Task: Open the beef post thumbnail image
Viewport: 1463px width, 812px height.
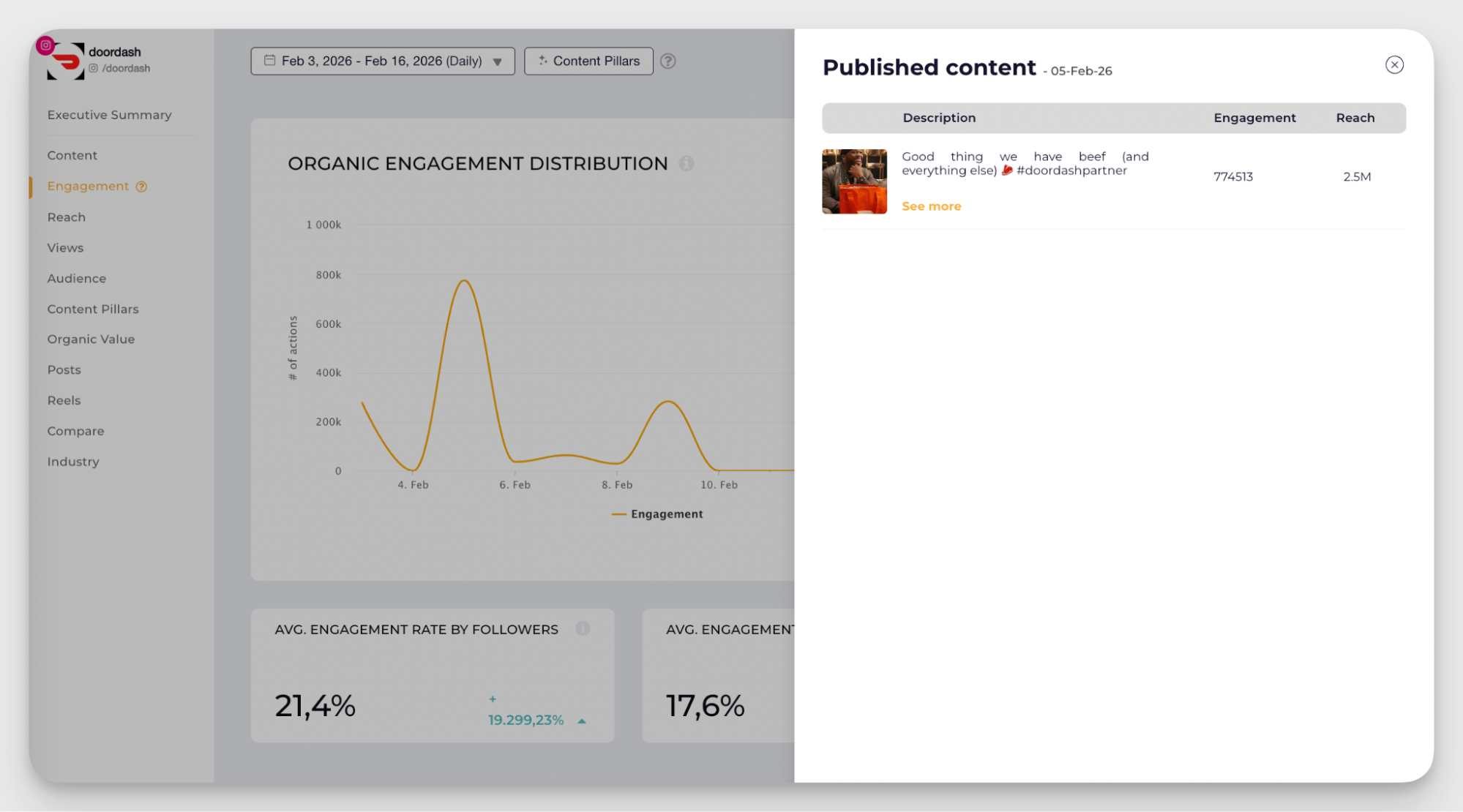Action: pos(854,181)
